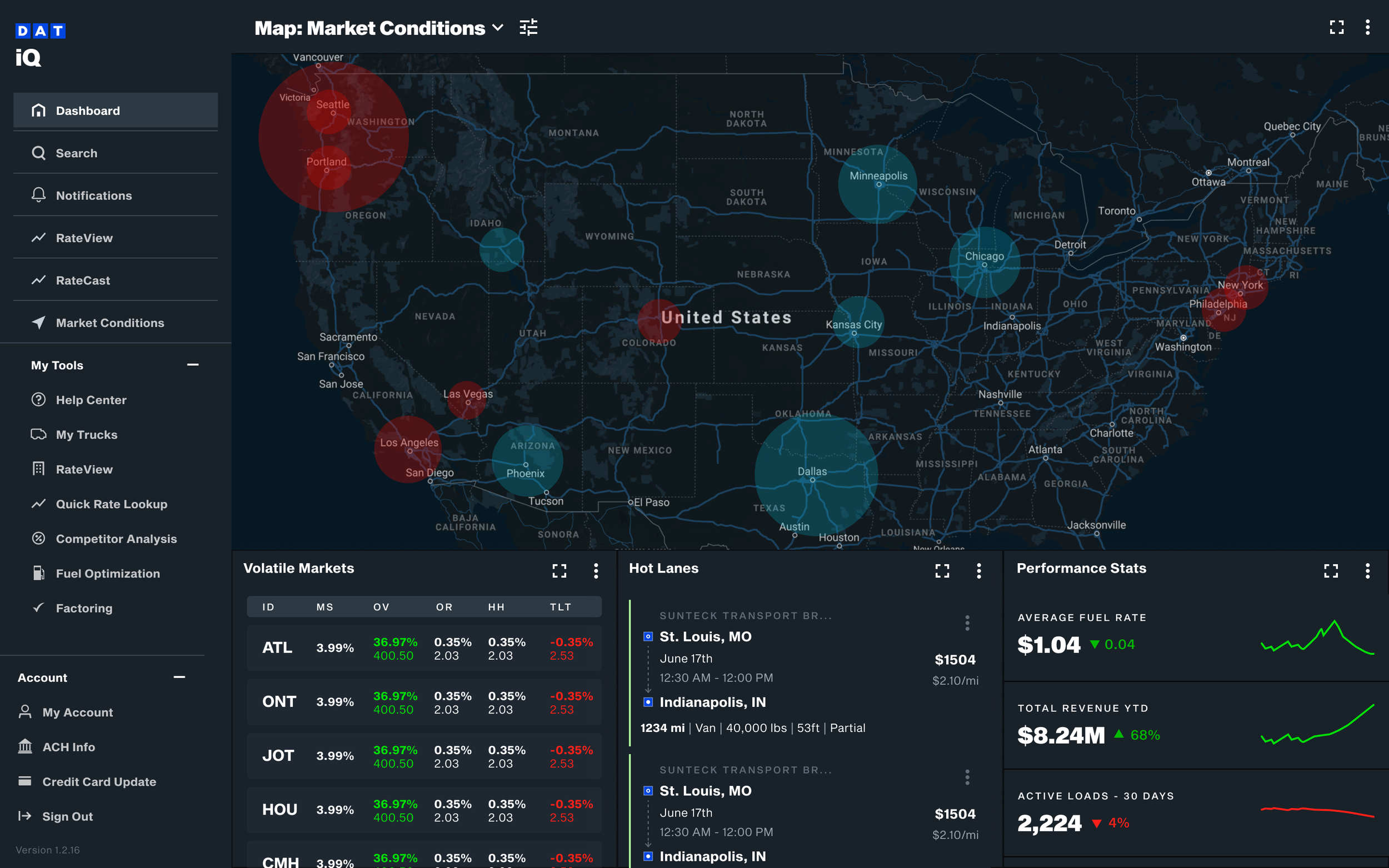Expand Performance Stats panel to fullscreen
Image resolution: width=1389 pixels, height=868 pixels.
pyautogui.click(x=1331, y=571)
